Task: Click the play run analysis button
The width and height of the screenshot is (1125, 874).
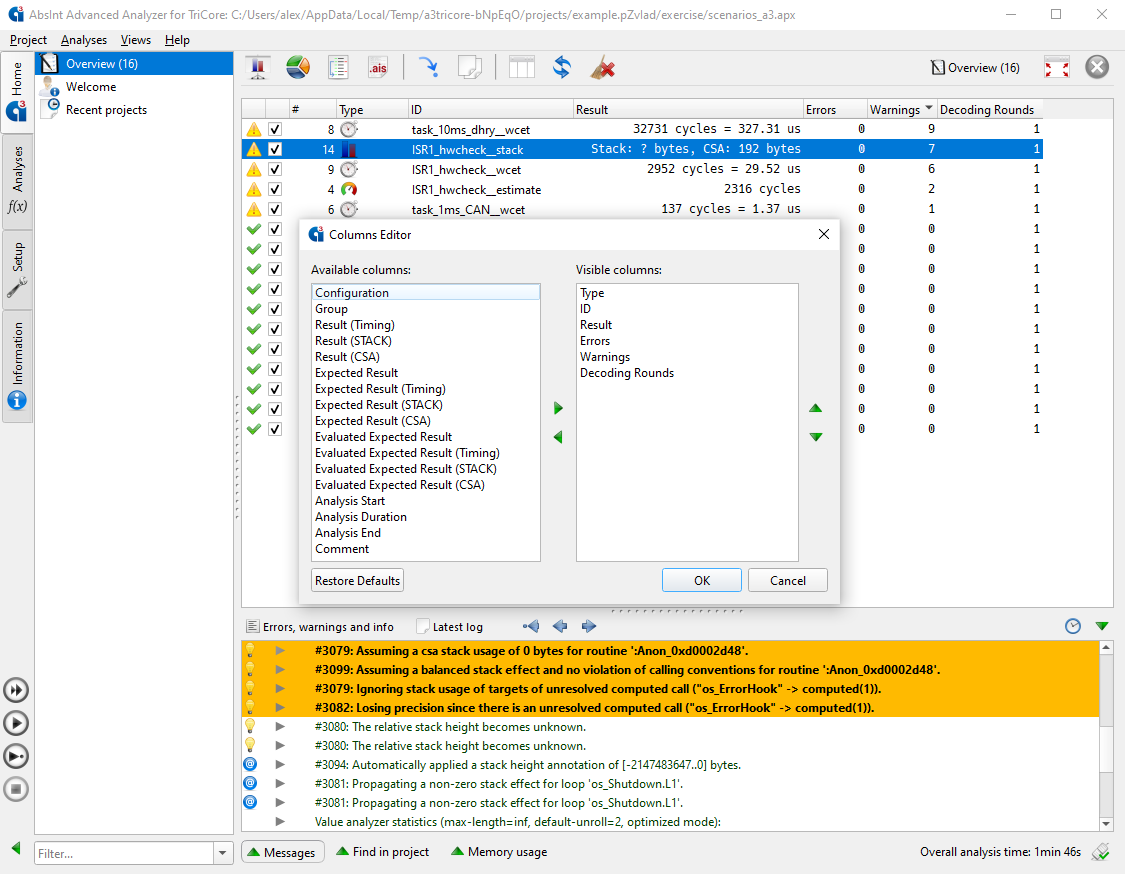Action: (x=16, y=723)
